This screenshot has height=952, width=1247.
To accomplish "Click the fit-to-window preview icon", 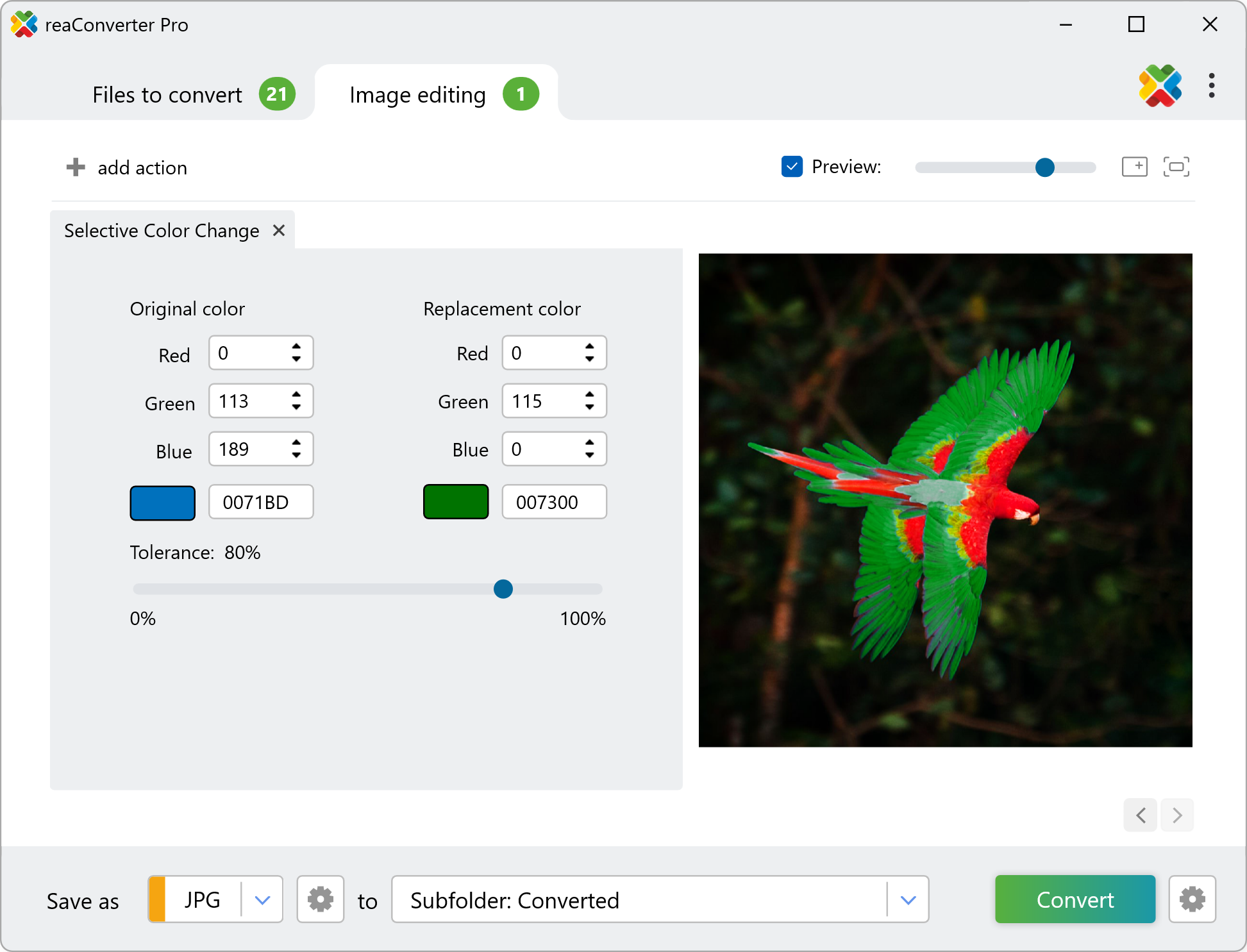I will coord(1176,167).
